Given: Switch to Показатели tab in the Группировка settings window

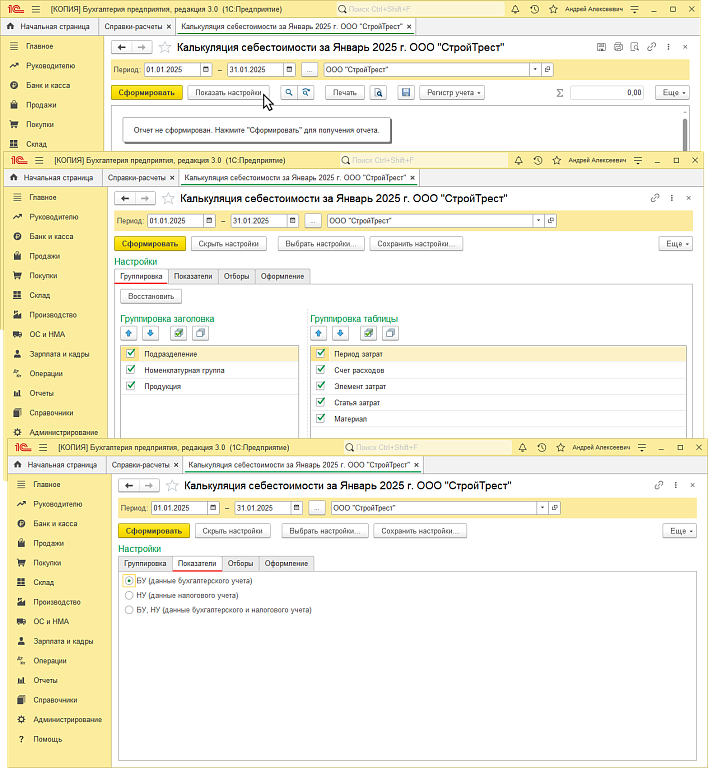Looking at the screenshot, I should tap(193, 276).
